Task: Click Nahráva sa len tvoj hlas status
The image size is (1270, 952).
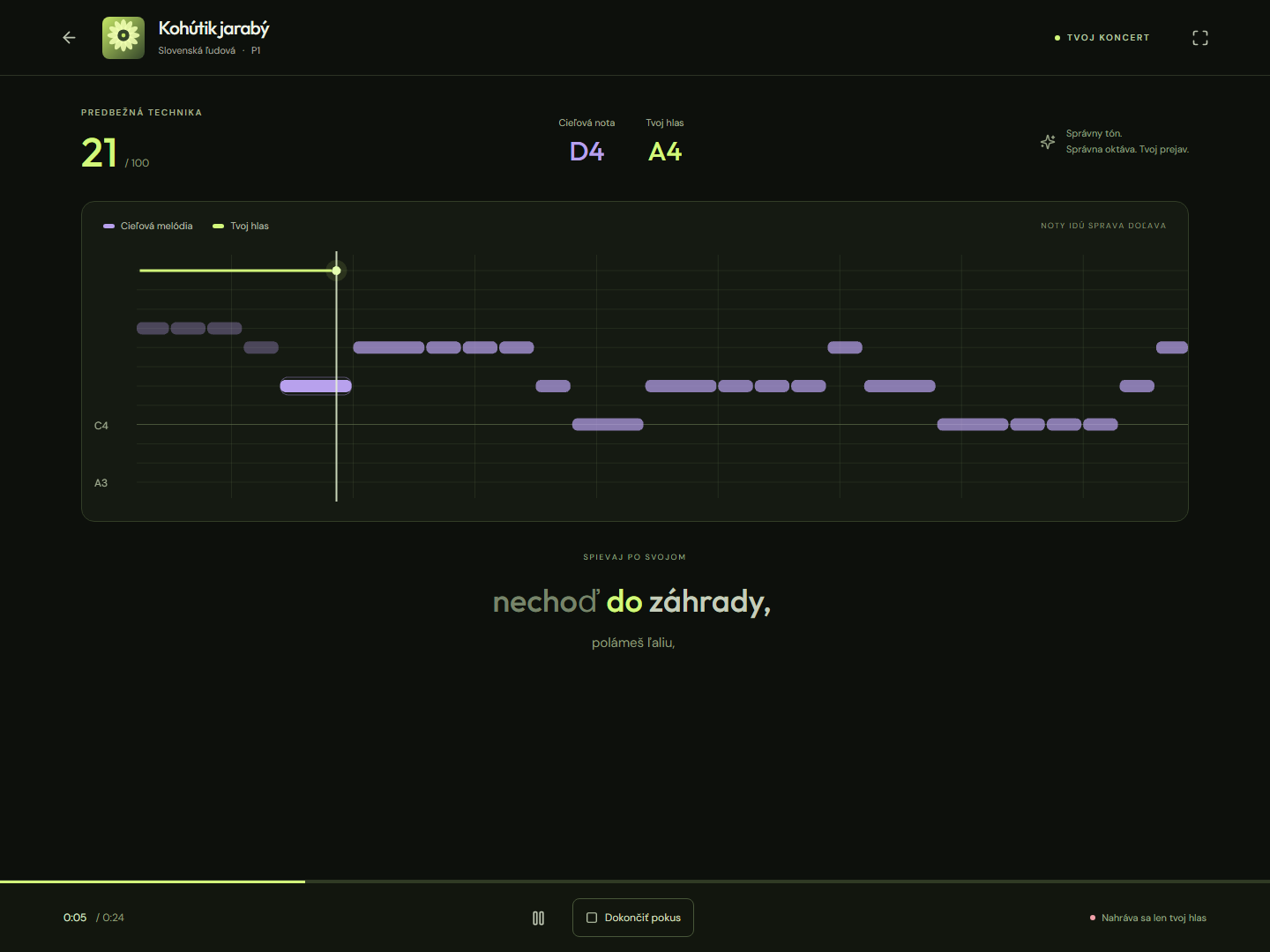Action: (x=1154, y=918)
